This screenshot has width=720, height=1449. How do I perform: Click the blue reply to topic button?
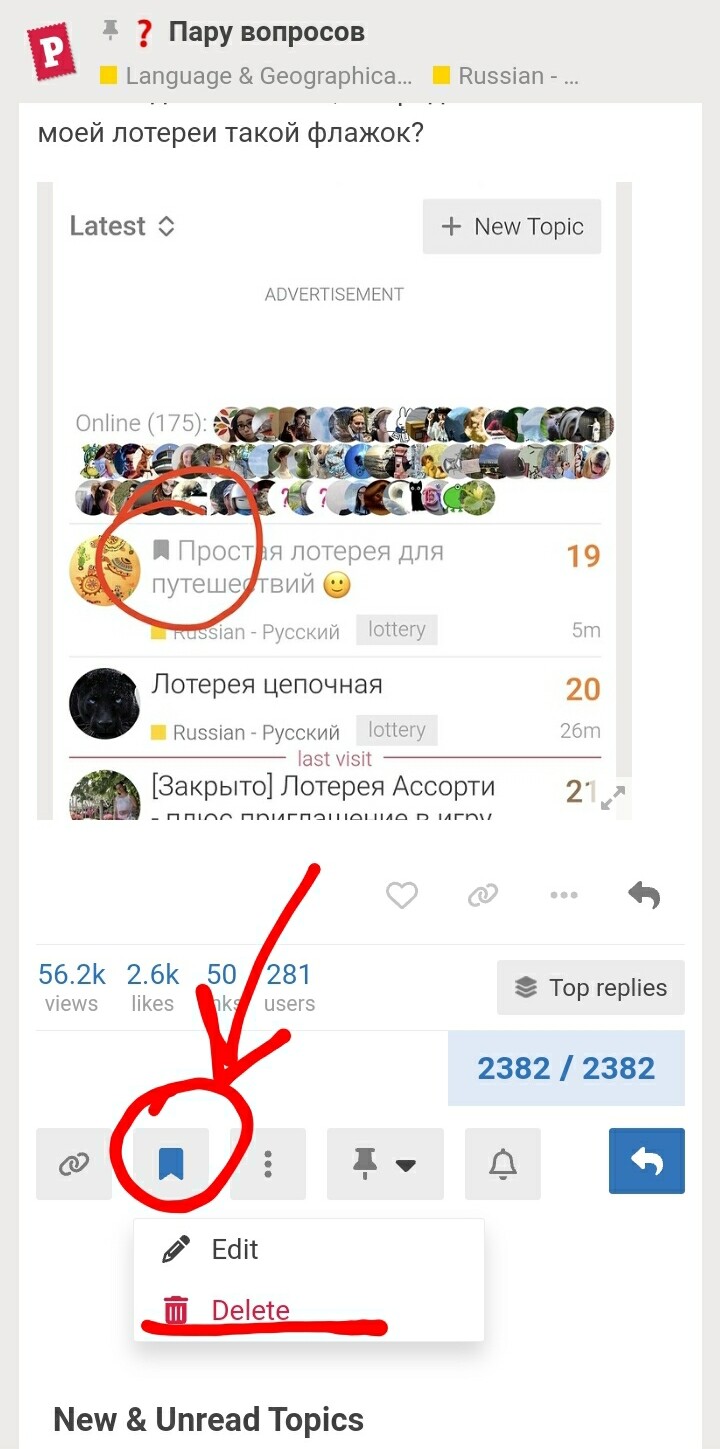coord(647,1161)
